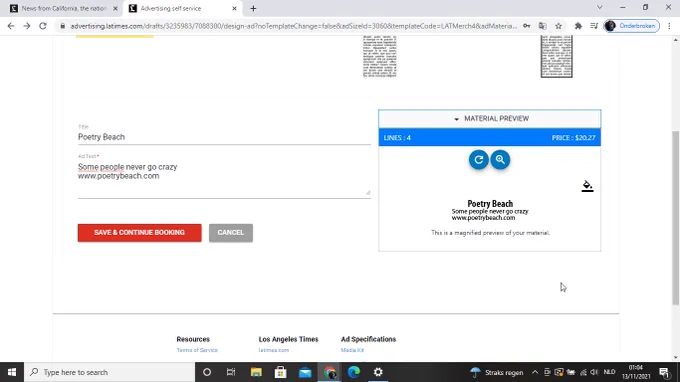Viewport: 680px width, 382px height.
Task: Open the clock and date flyout
Action: click(636, 372)
